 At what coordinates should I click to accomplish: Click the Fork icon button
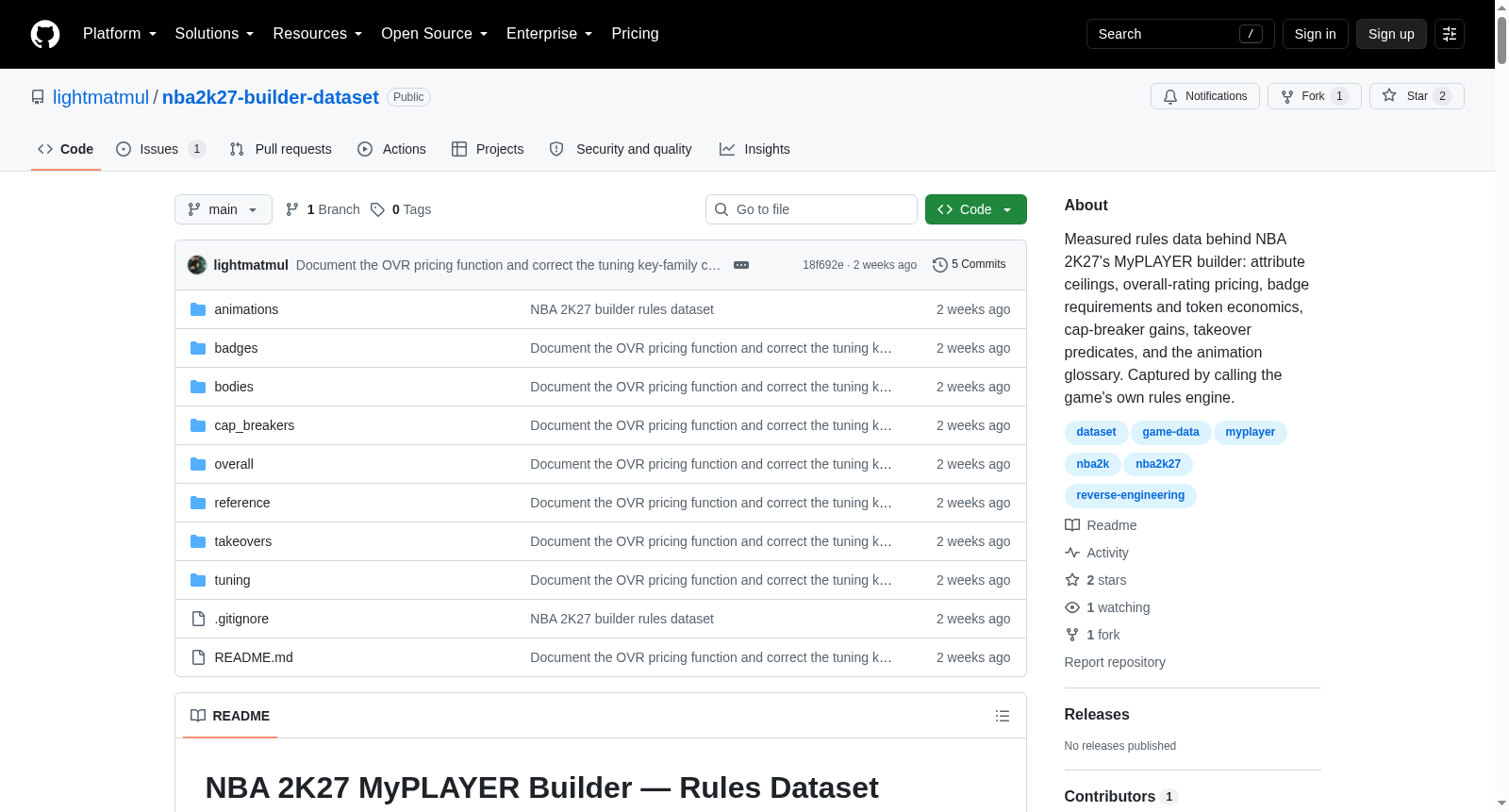coord(1287,96)
